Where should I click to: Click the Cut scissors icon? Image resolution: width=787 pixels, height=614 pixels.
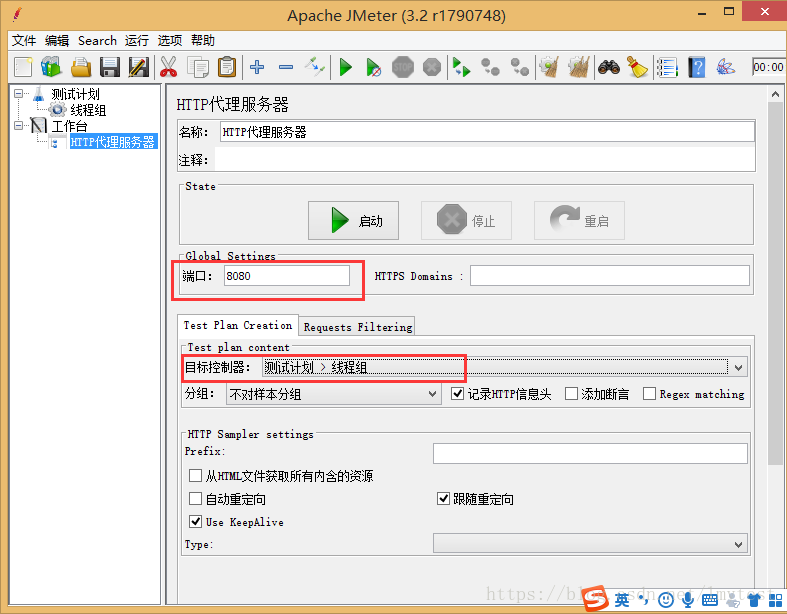(x=169, y=67)
